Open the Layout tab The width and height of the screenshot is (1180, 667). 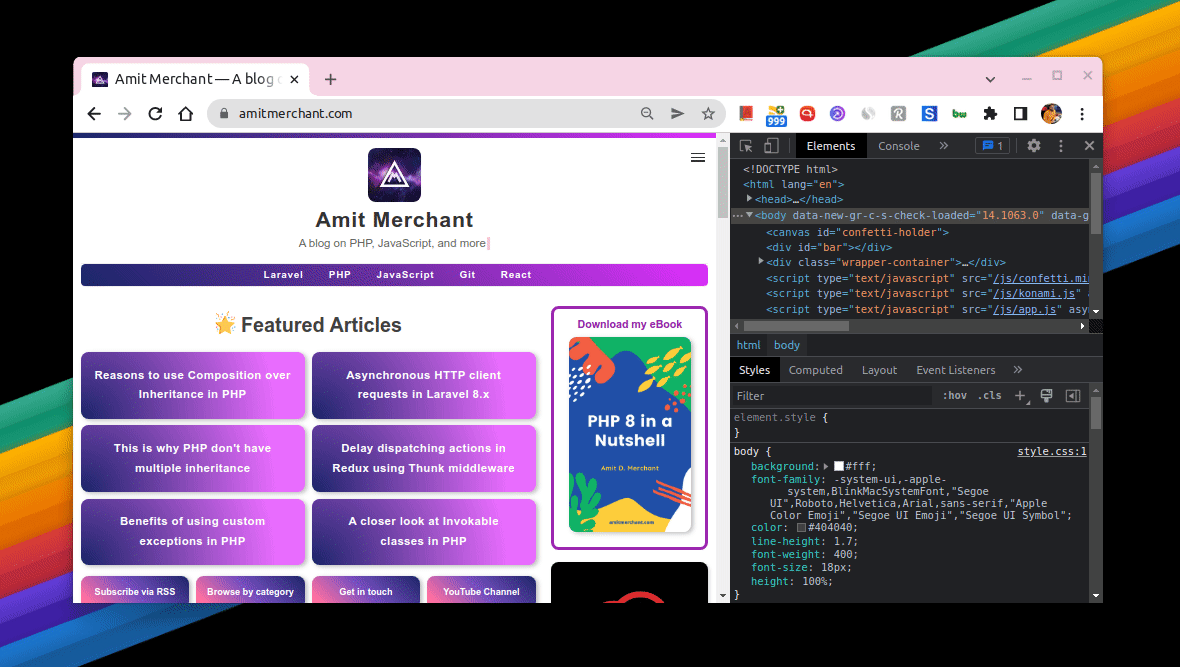879,370
